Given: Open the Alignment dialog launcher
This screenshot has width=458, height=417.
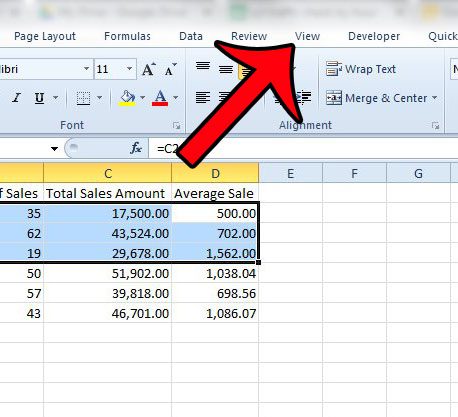Looking at the screenshot, I should 435,125.
